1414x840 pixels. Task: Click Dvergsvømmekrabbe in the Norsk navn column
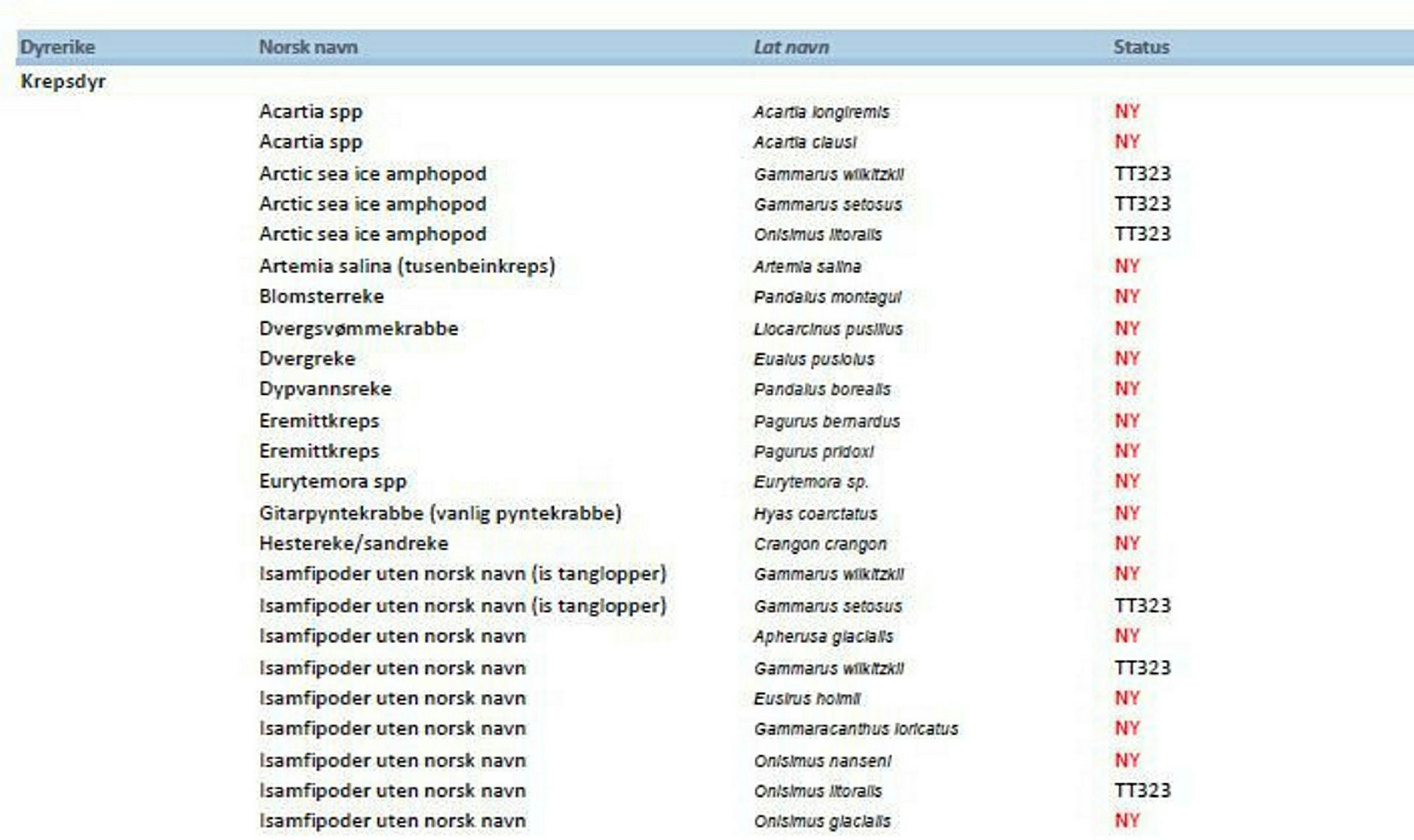tap(358, 328)
